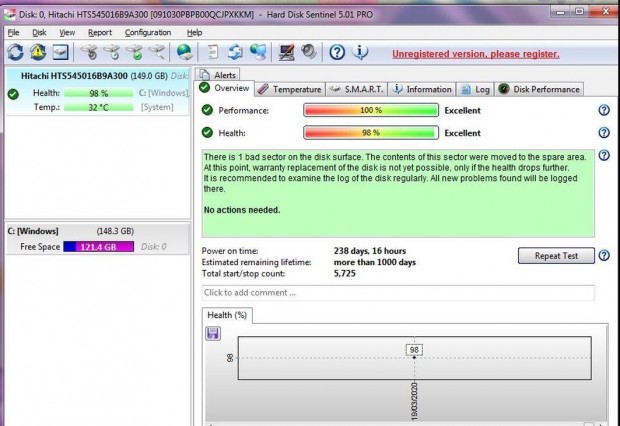Open the Temperature tab
This screenshot has width=620, height=426.
(x=289, y=89)
